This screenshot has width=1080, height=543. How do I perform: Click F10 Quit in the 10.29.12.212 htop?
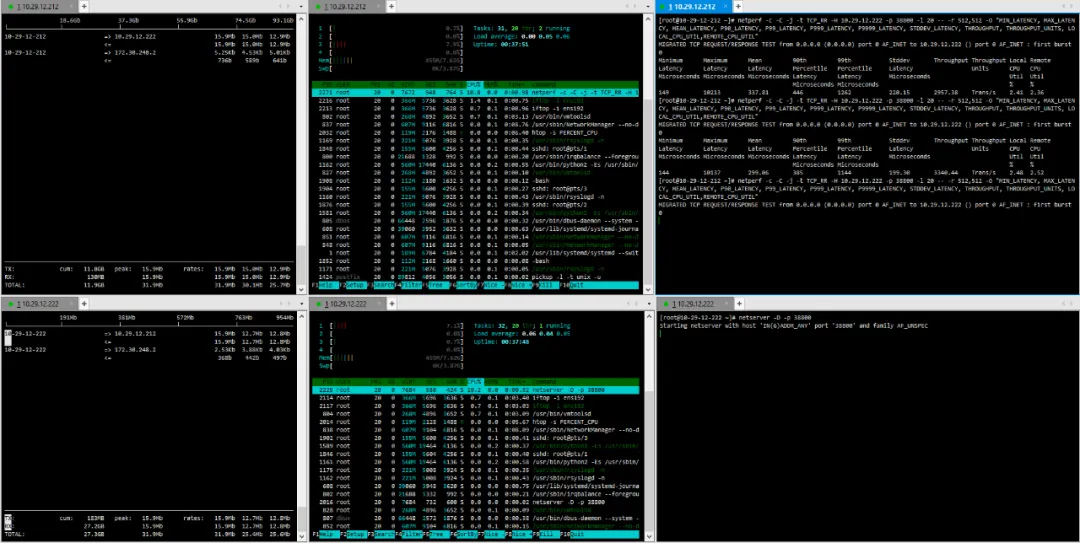[599, 285]
